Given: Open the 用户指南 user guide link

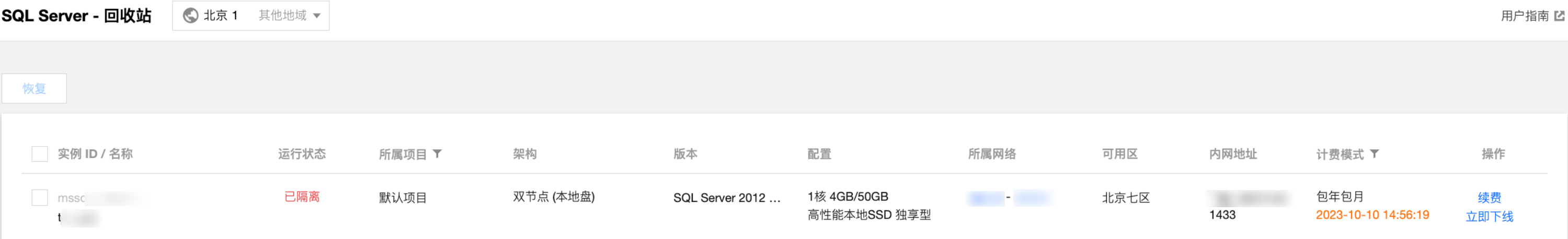Looking at the screenshot, I should (1524, 16).
